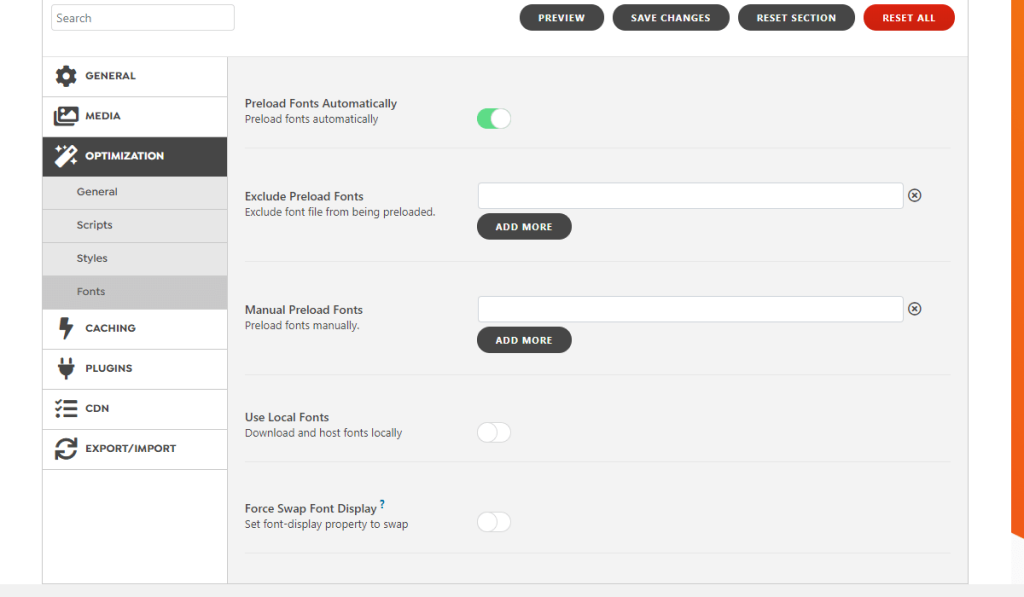Click the Plugins plug icon

tap(66, 368)
